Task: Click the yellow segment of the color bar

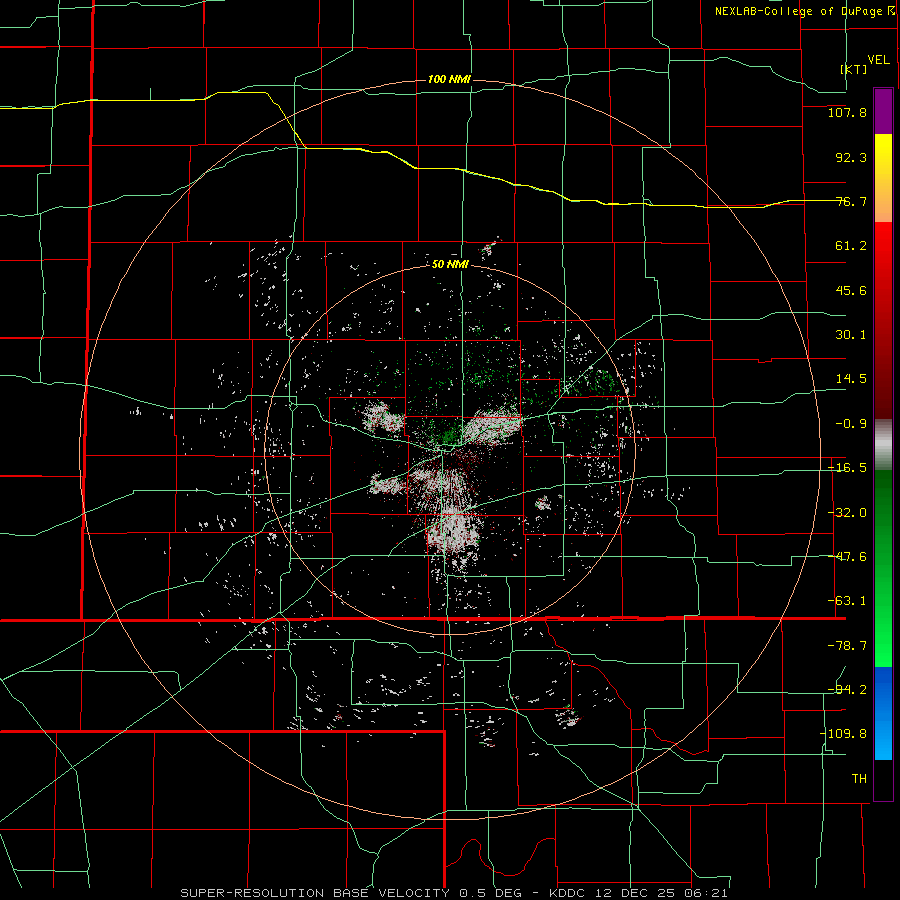Action: (883, 178)
